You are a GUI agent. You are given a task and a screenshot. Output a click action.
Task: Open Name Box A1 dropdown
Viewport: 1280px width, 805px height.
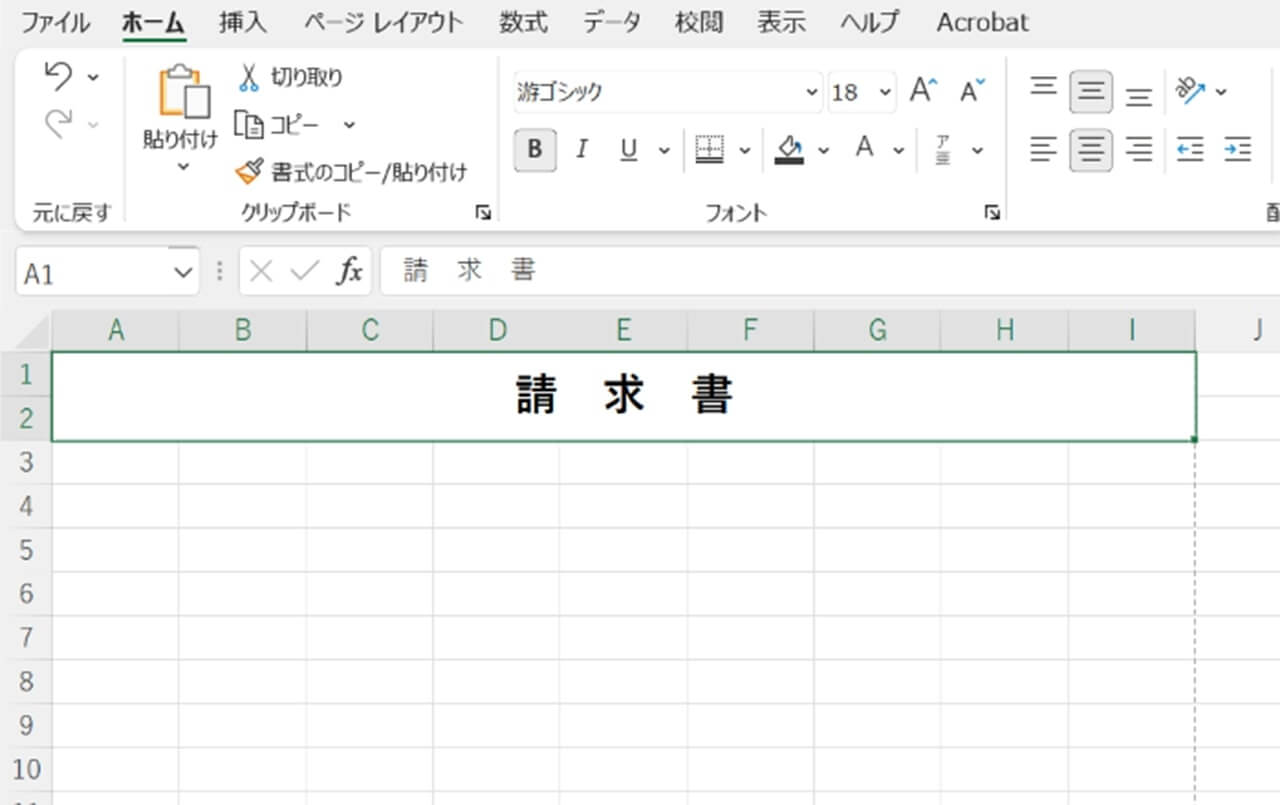click(182, 272)
